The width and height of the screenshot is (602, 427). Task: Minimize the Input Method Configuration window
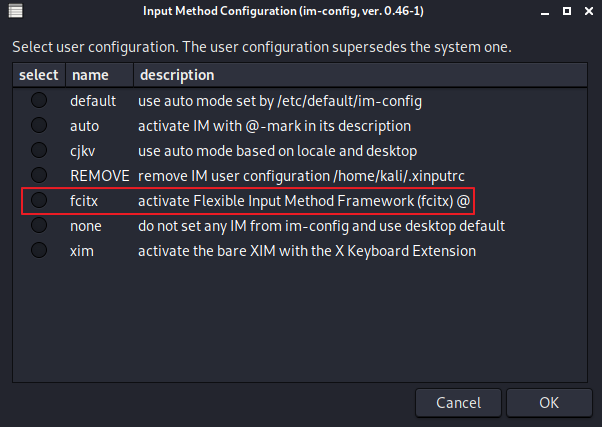point(545,14)
